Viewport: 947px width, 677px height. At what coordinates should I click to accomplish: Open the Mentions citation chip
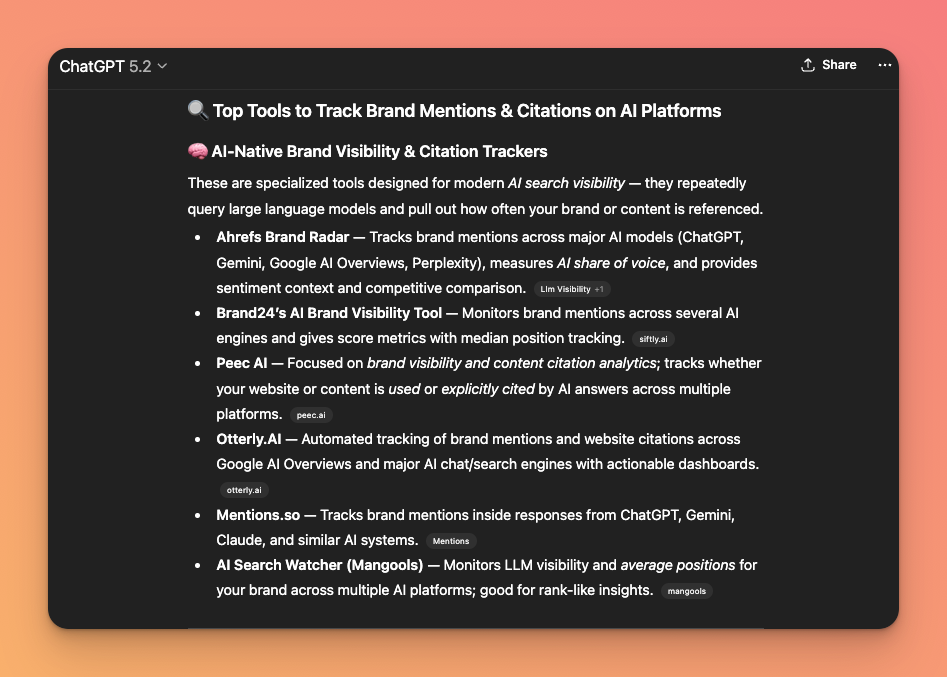tap(451, 541)
